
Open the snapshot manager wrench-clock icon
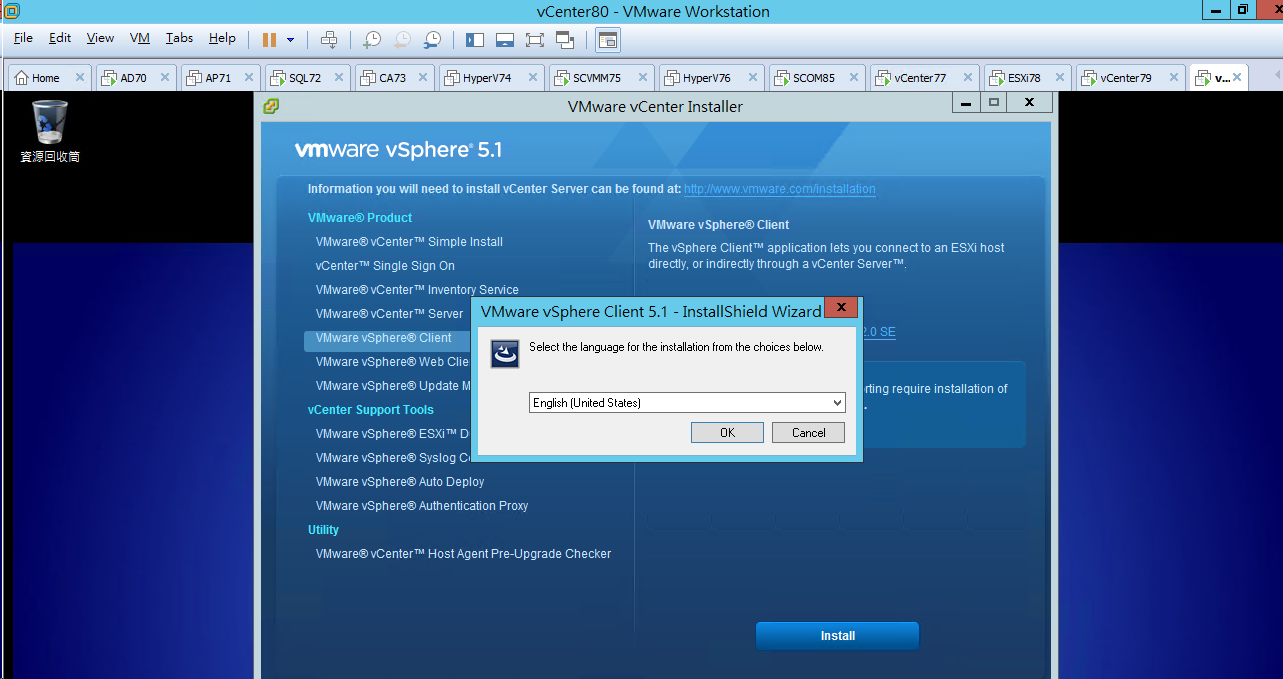click(x=432, y=40)
